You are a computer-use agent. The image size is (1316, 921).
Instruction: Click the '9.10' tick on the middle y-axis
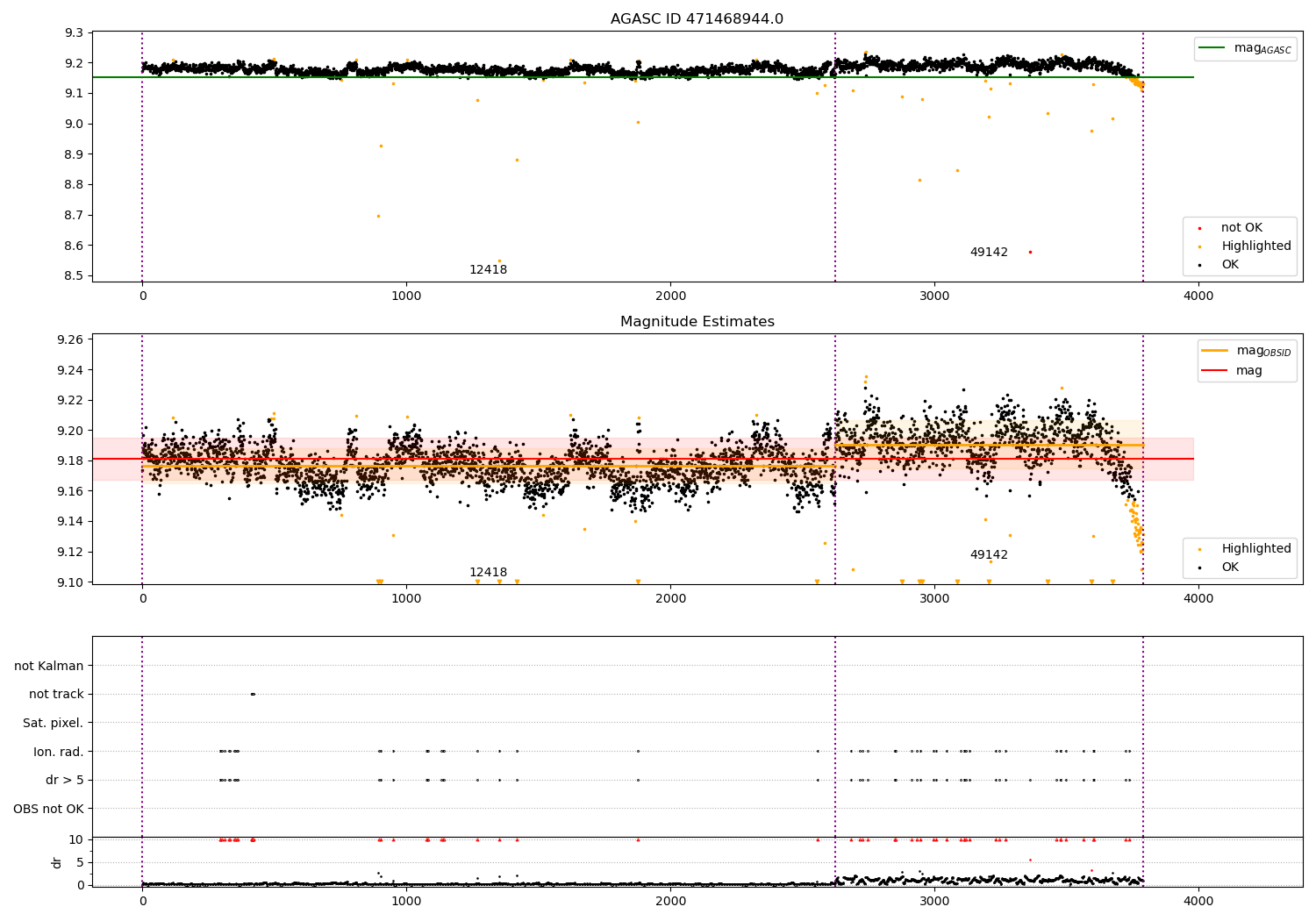coord(71,582)
